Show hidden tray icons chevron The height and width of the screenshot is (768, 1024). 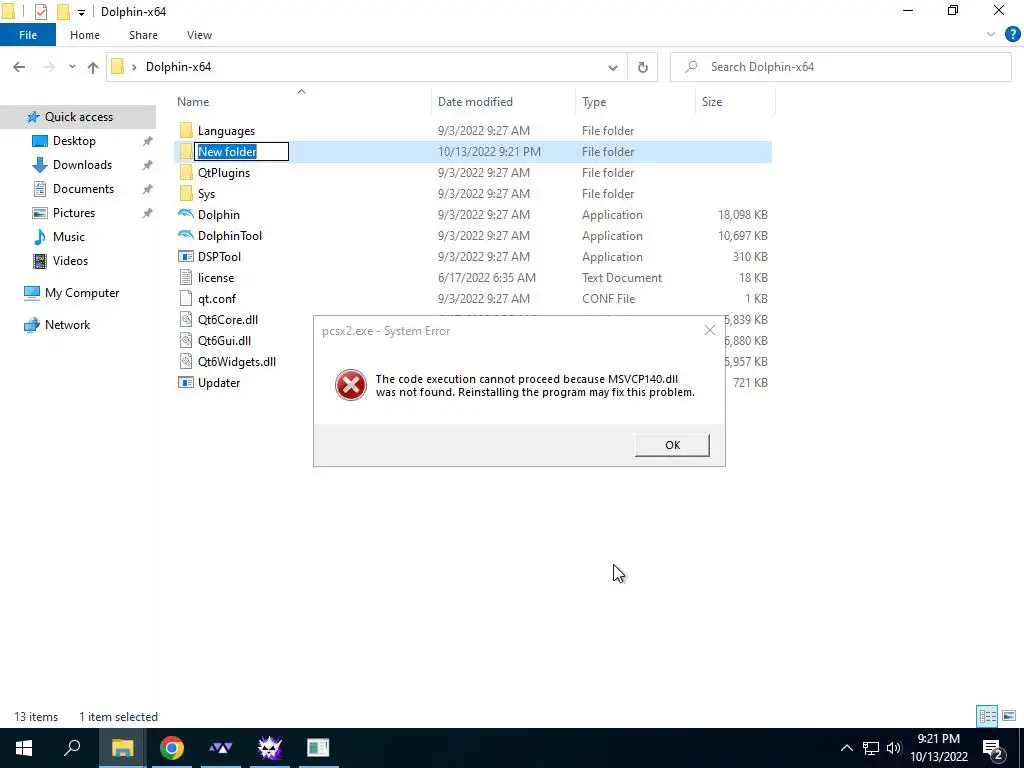[x=846, y=748]
